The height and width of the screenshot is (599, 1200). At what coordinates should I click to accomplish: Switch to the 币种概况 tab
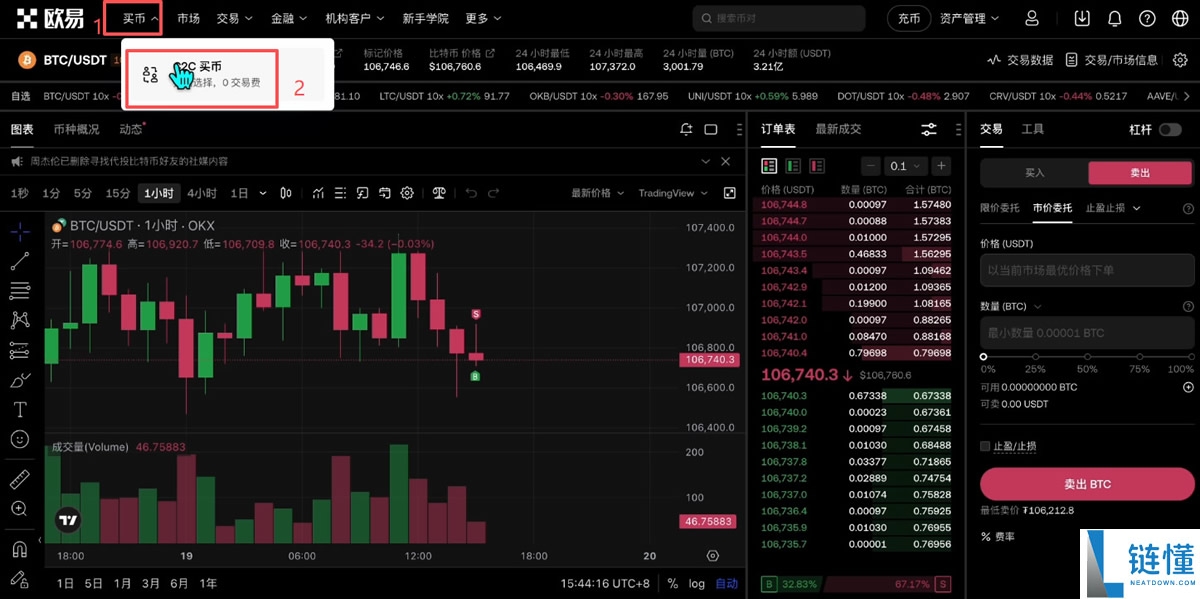pos(76,129)
